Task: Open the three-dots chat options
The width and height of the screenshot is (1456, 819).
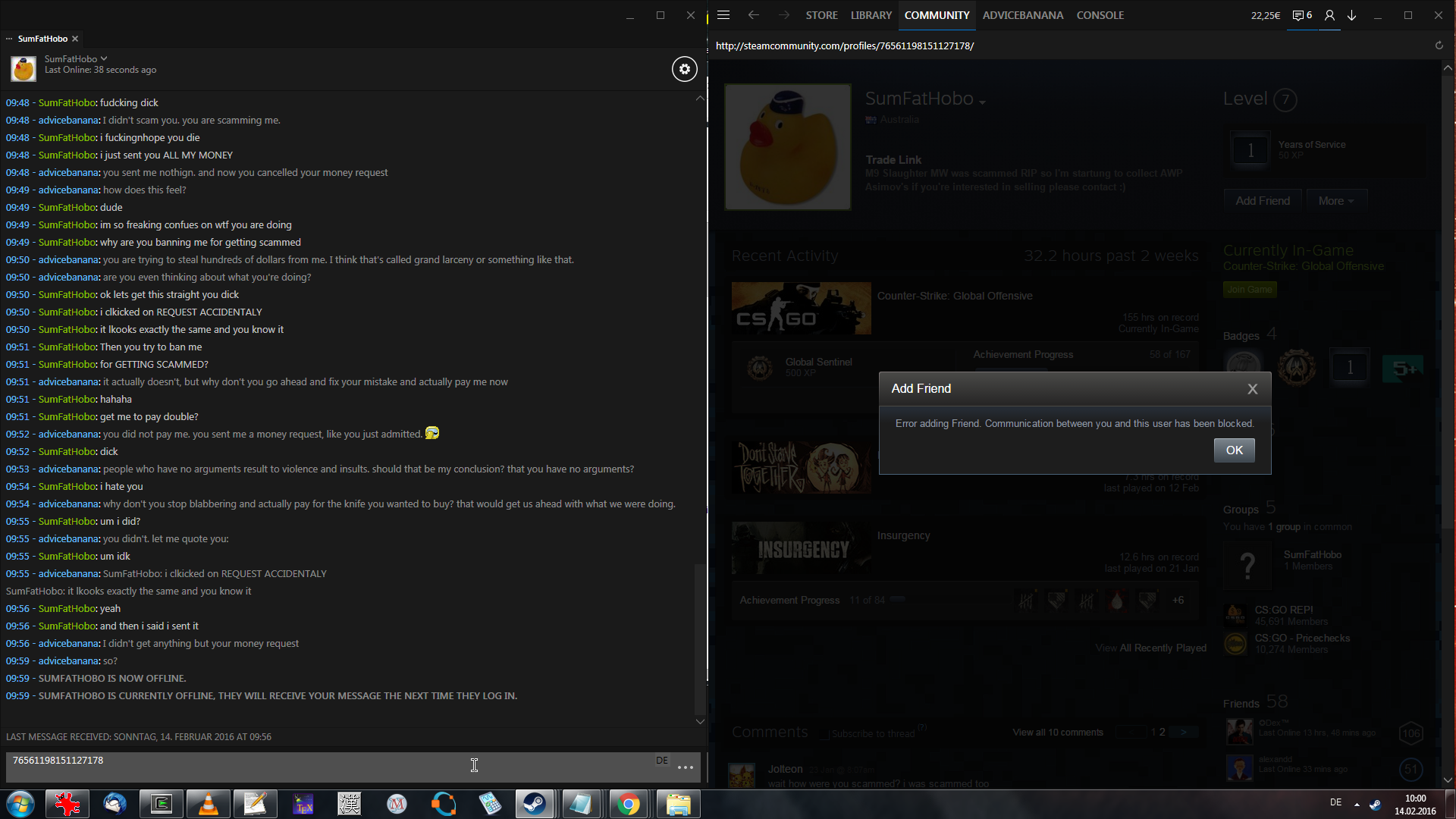Action: [686, 767]
